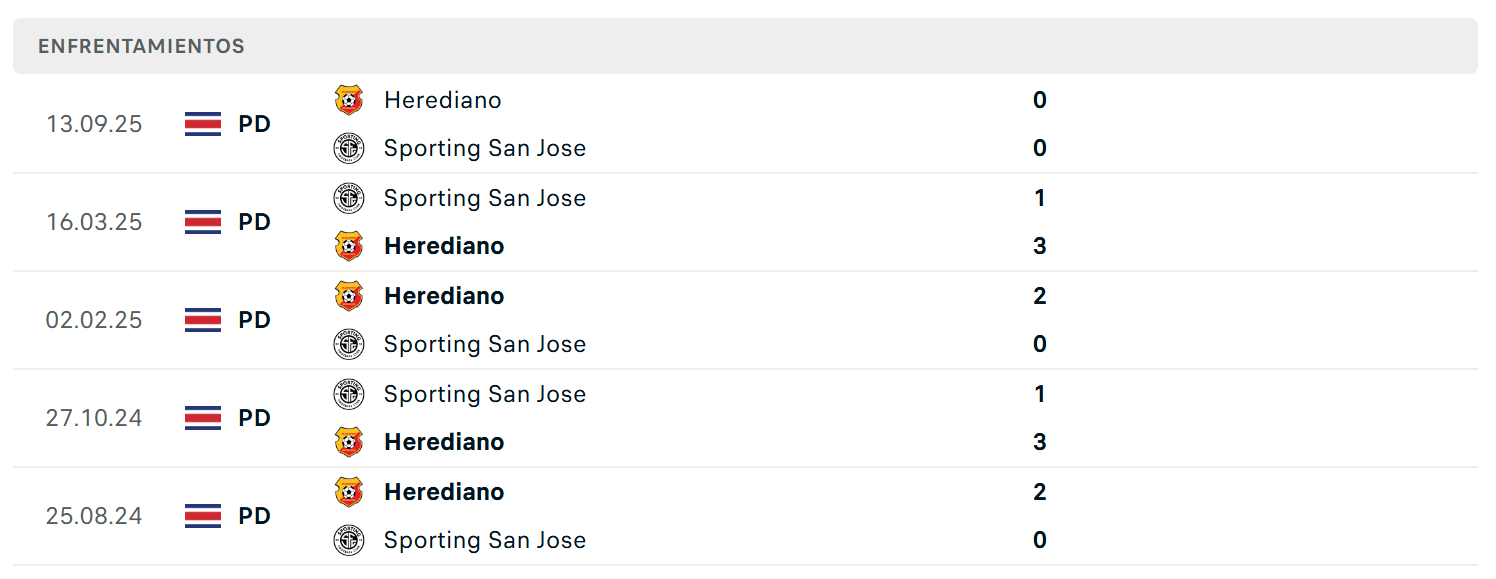The image size is (1496, 579).
Task: Open Herediano team in 13.09.25 match
Action: point(442,100)
